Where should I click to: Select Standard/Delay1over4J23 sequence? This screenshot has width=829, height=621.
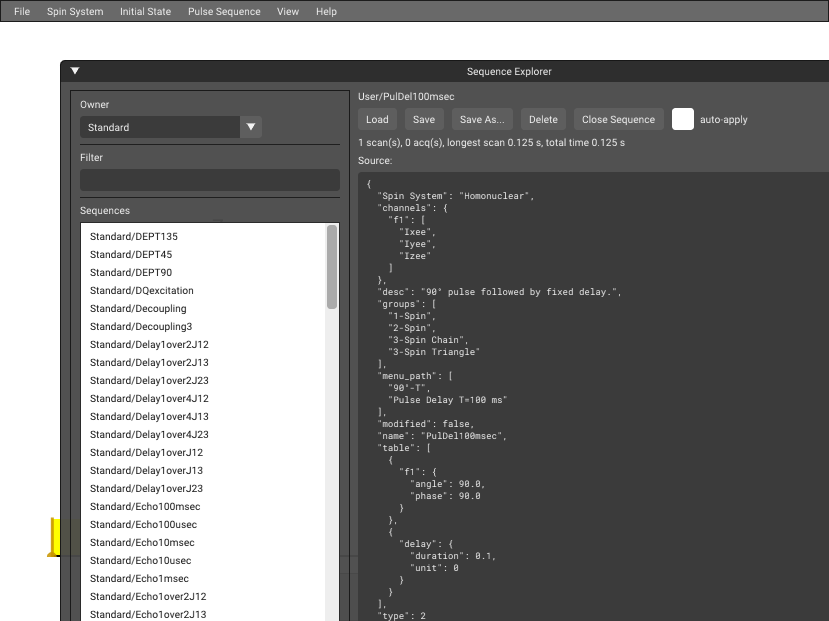149,434
